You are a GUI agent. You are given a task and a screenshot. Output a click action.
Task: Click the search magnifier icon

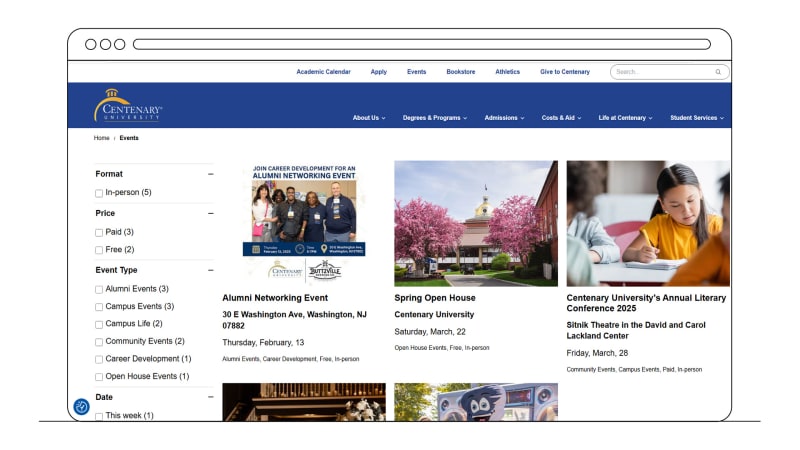click(718, 72)
